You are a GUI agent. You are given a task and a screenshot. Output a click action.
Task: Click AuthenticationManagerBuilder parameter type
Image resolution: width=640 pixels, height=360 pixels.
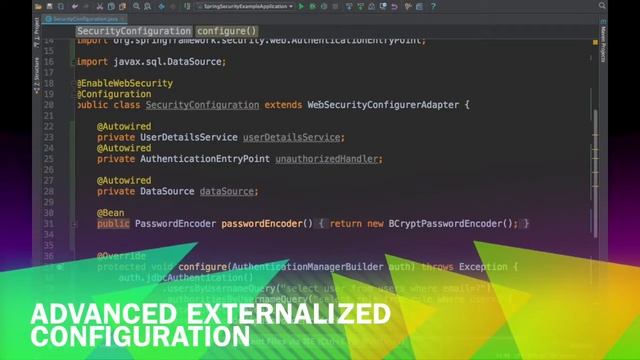click(x=308, y=267)
